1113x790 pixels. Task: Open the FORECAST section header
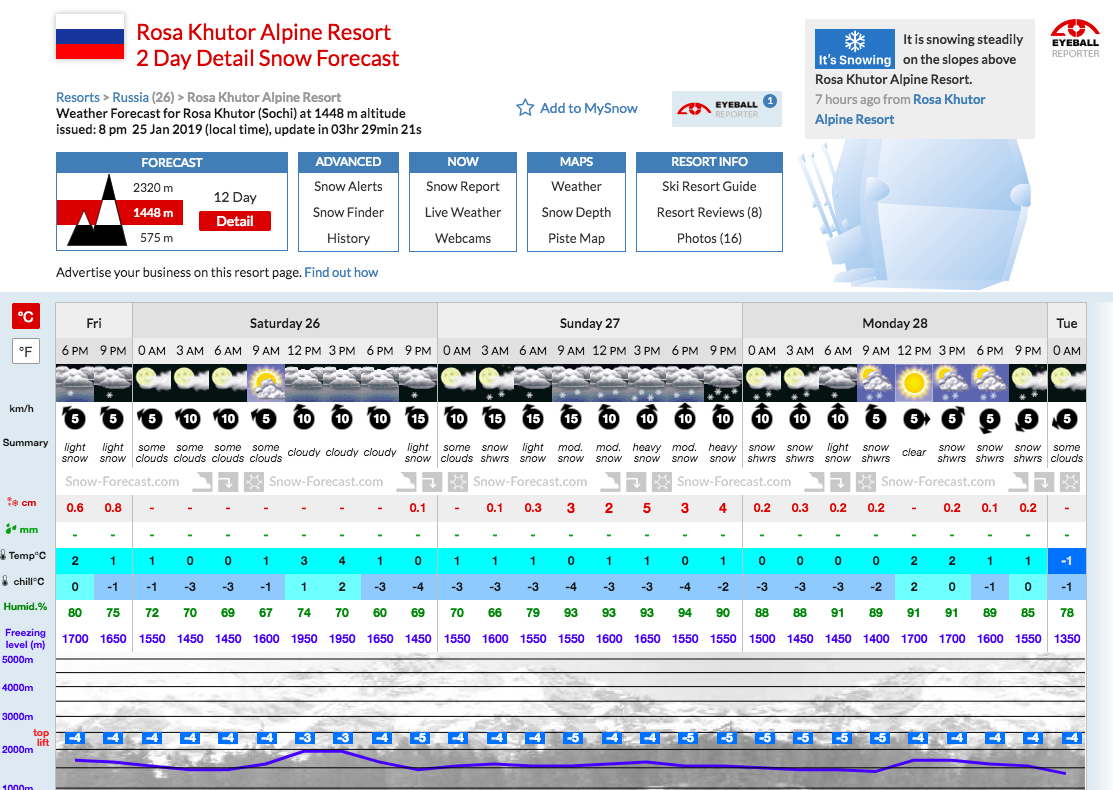pyautogui.click(x=172, y=163)
